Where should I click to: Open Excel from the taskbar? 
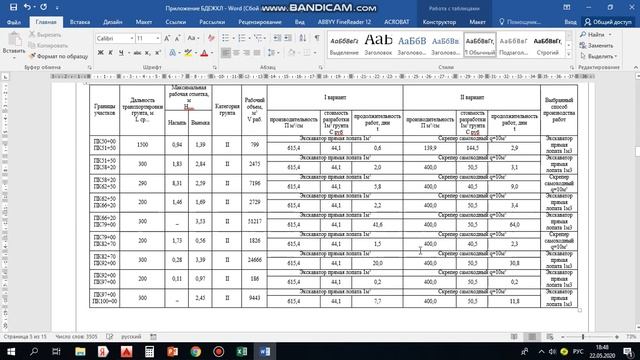coord(242,351)
